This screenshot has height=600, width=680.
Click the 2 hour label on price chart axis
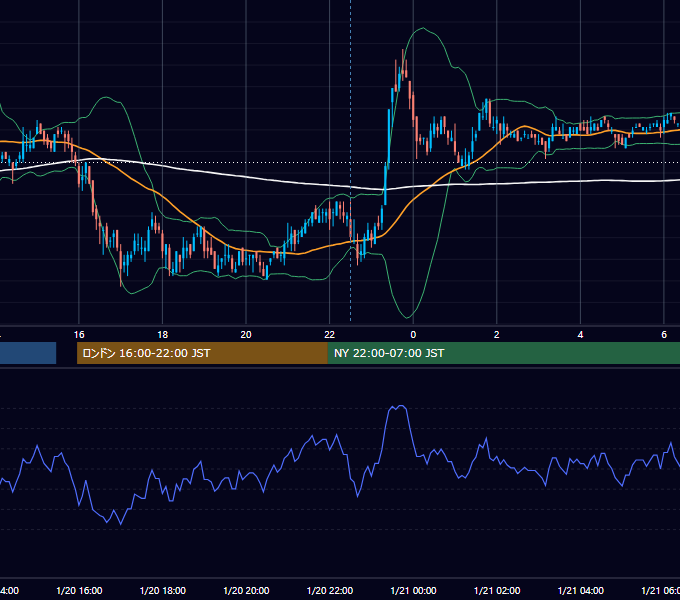coord(497,335)
